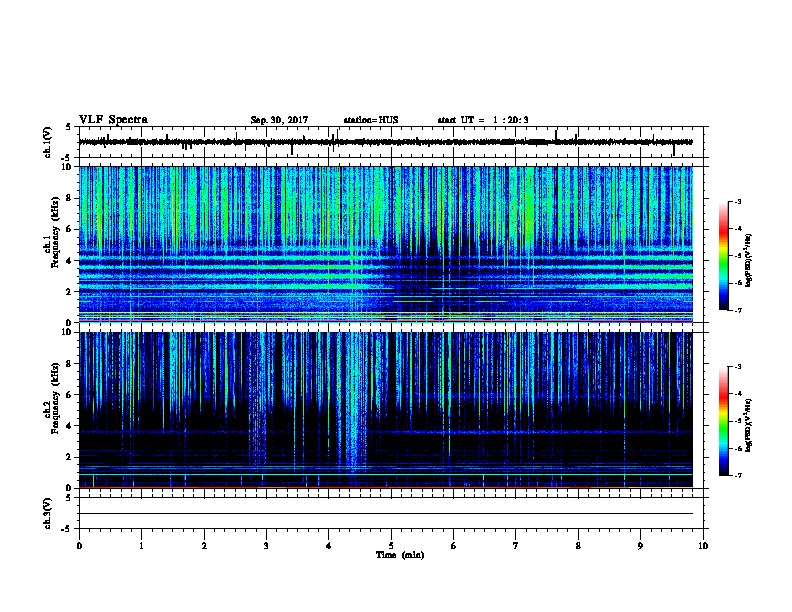Image resolution: width=792 pixels, height=612 pixels.
Task: Click the time axis tick label "8"
Action: 578,546
